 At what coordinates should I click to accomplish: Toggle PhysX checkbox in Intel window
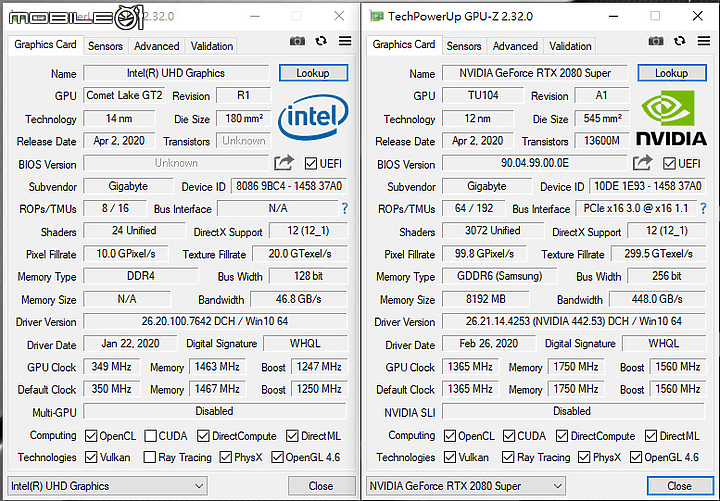tap(225, 457)
